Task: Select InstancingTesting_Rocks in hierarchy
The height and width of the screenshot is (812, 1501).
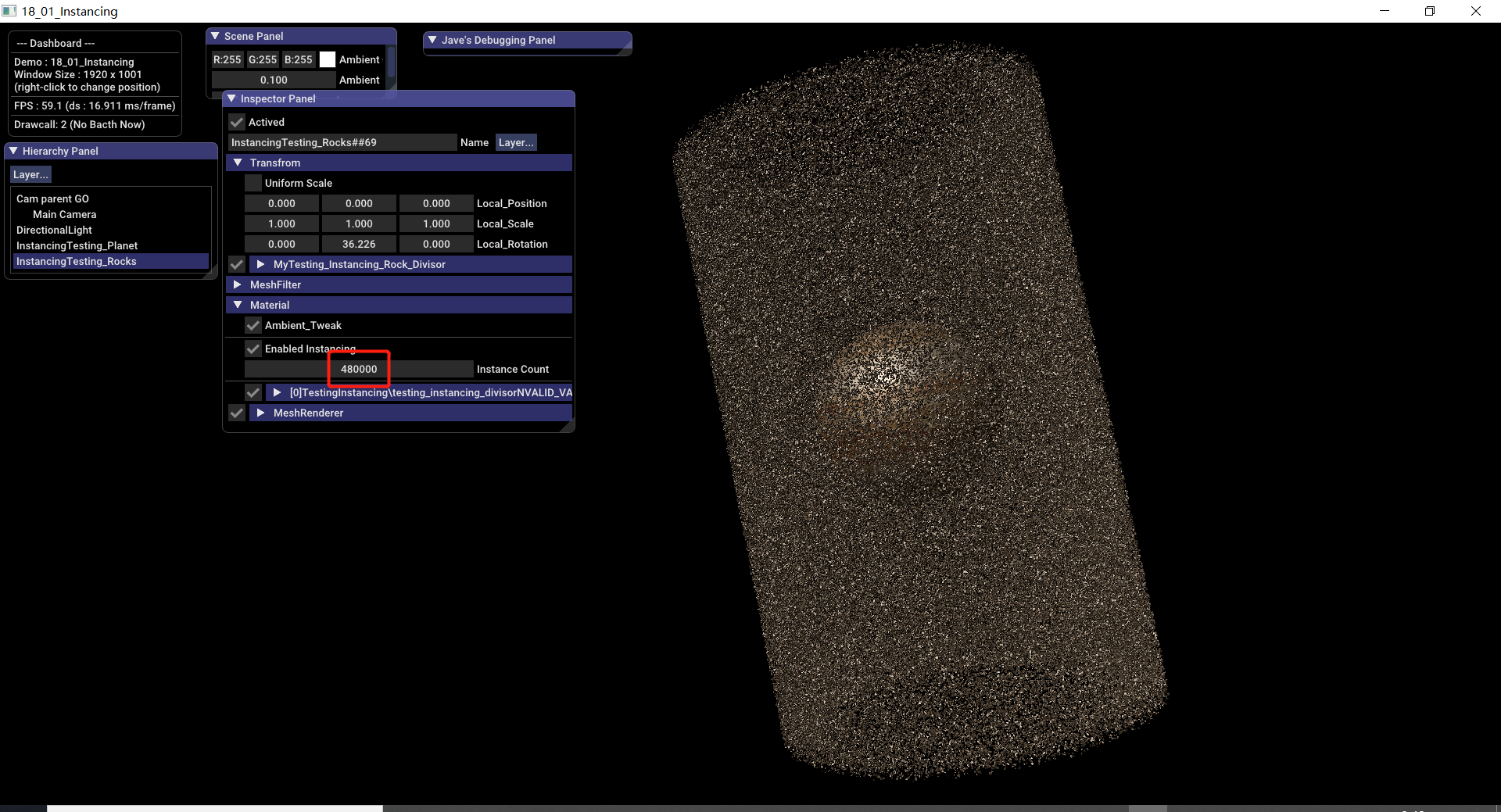Action: 111,261
